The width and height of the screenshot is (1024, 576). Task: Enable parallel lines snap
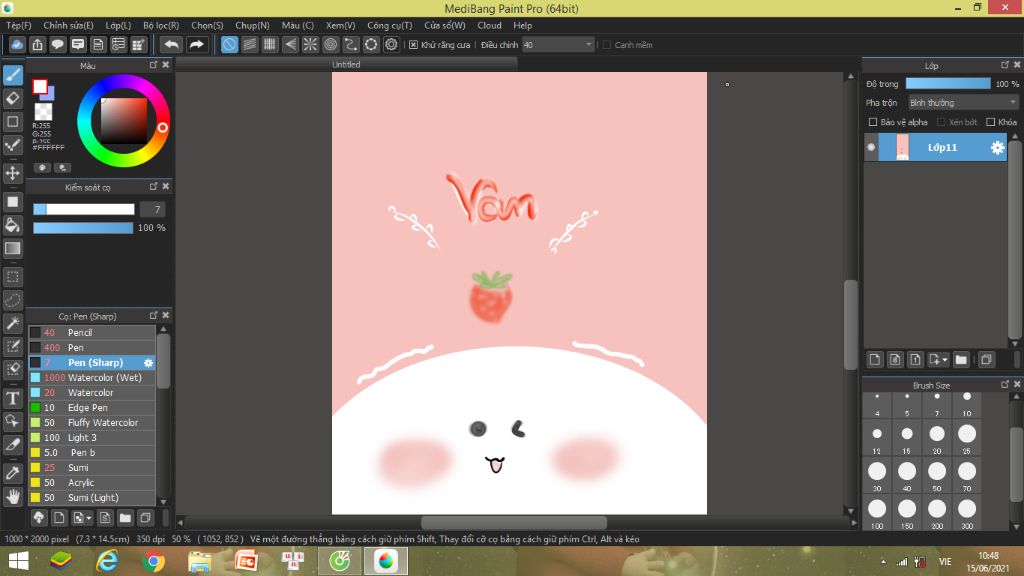click(x=249, y=44)
